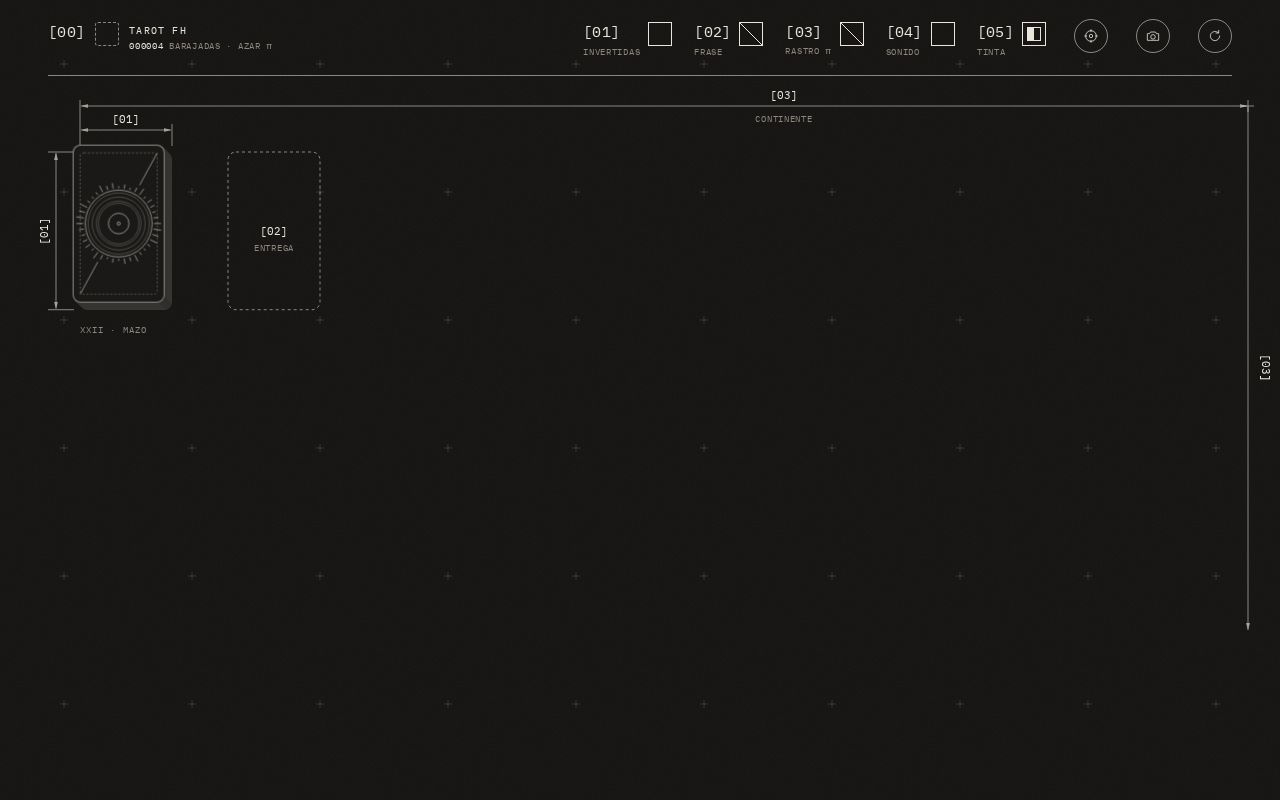Toggle the Frase option box
Screen dimensions: 1280x800
[x=751, y=34]
